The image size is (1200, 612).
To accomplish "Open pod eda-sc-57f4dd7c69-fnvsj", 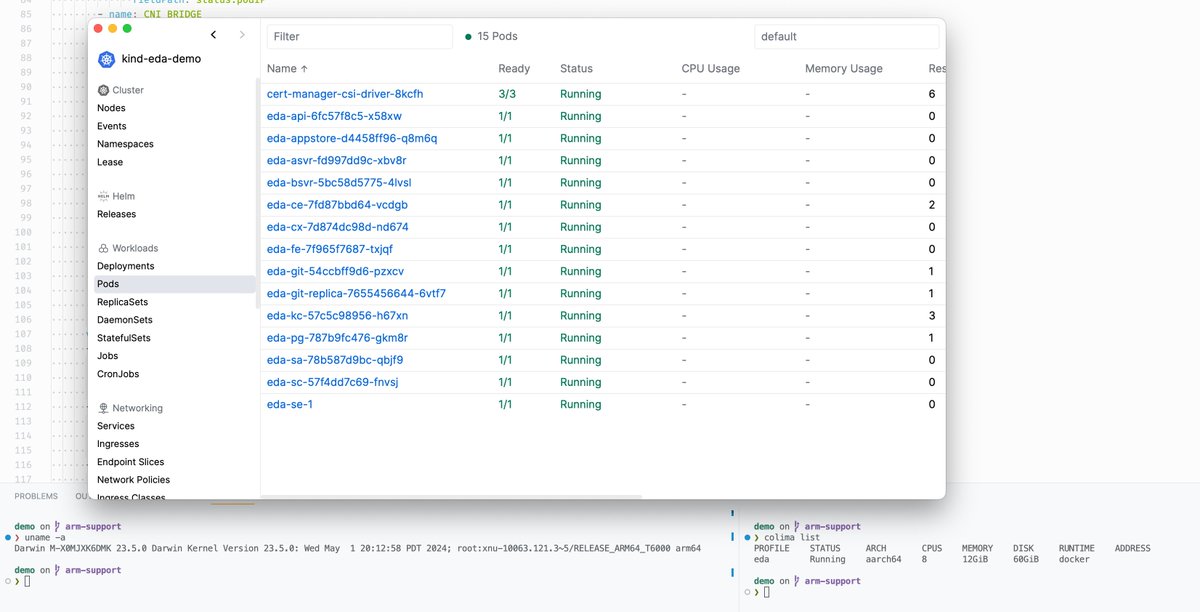I will coord(334,382).
